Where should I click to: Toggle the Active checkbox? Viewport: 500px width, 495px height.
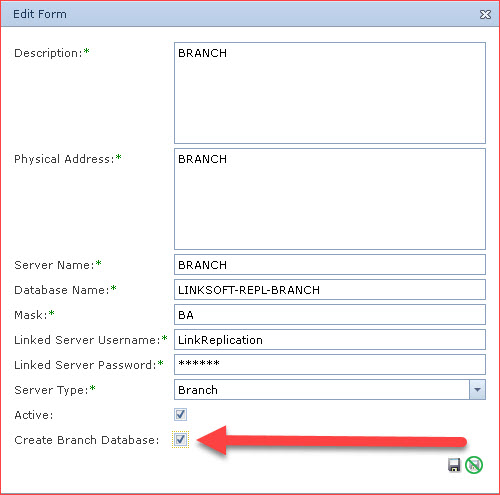click(180, 415)
